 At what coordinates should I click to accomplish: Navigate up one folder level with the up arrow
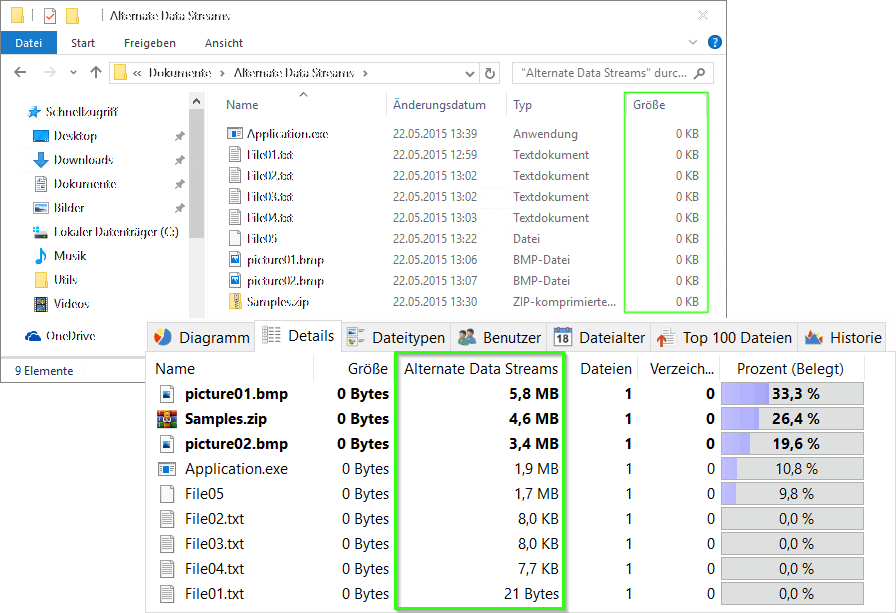point(95,73)
